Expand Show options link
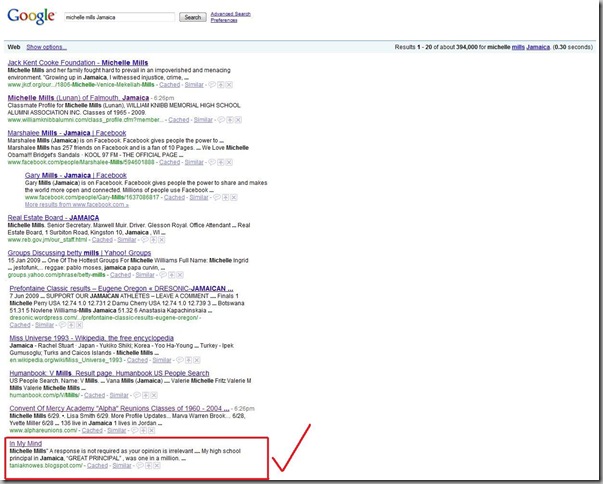This screenshot has width=603, height=484. [x=47, y=47]
